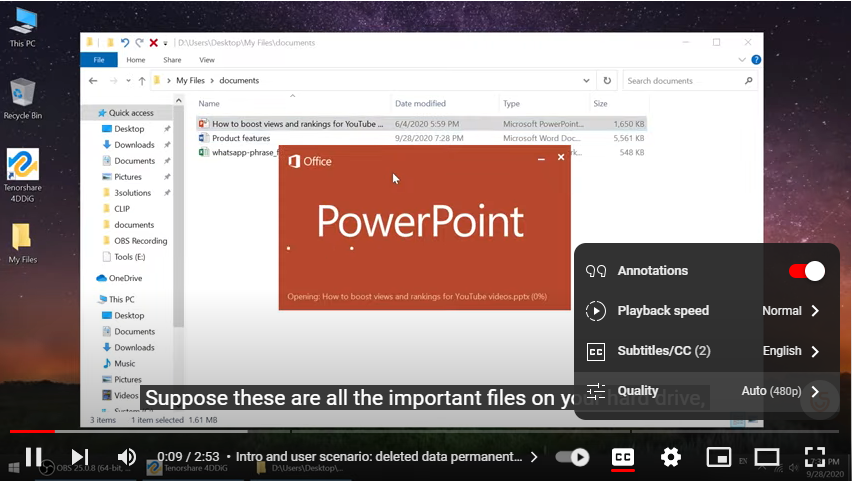Toggle the Annotations switch off
The width and height of the screenshot is (854, 482).
click(x=807, y=271)
